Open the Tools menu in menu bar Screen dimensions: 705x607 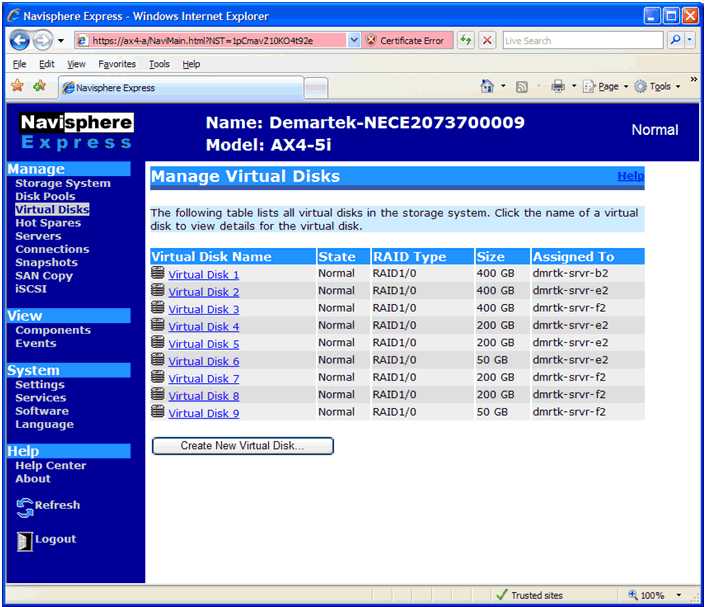(x=159, y=64)
